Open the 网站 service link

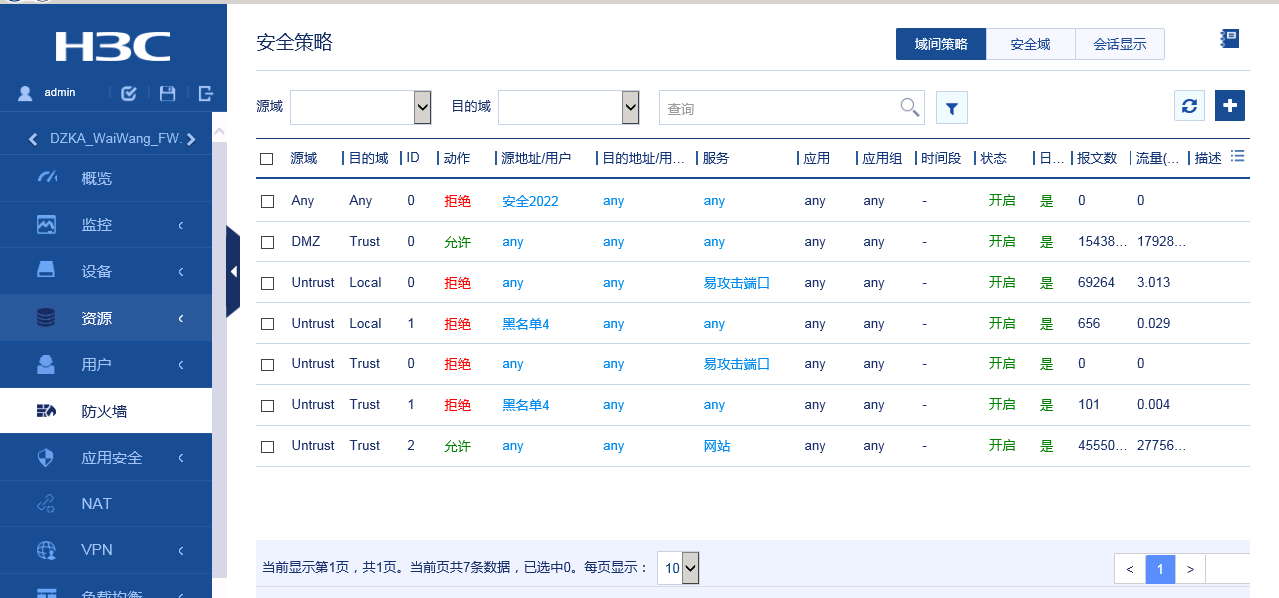click(717, 446)
